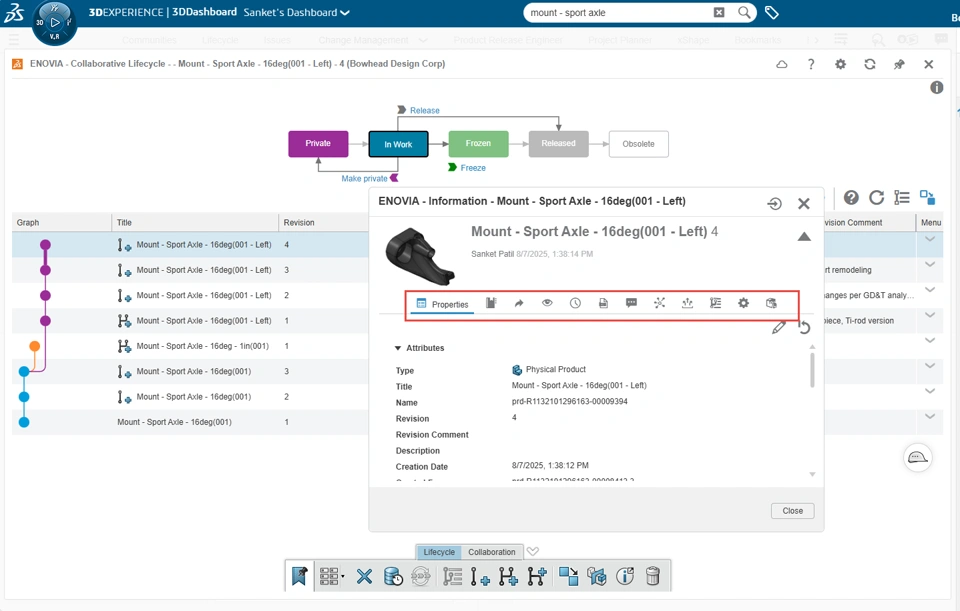This screenshot has width=960, height=611.
Task: Click the widget help question mark
Action: point(811,64)
